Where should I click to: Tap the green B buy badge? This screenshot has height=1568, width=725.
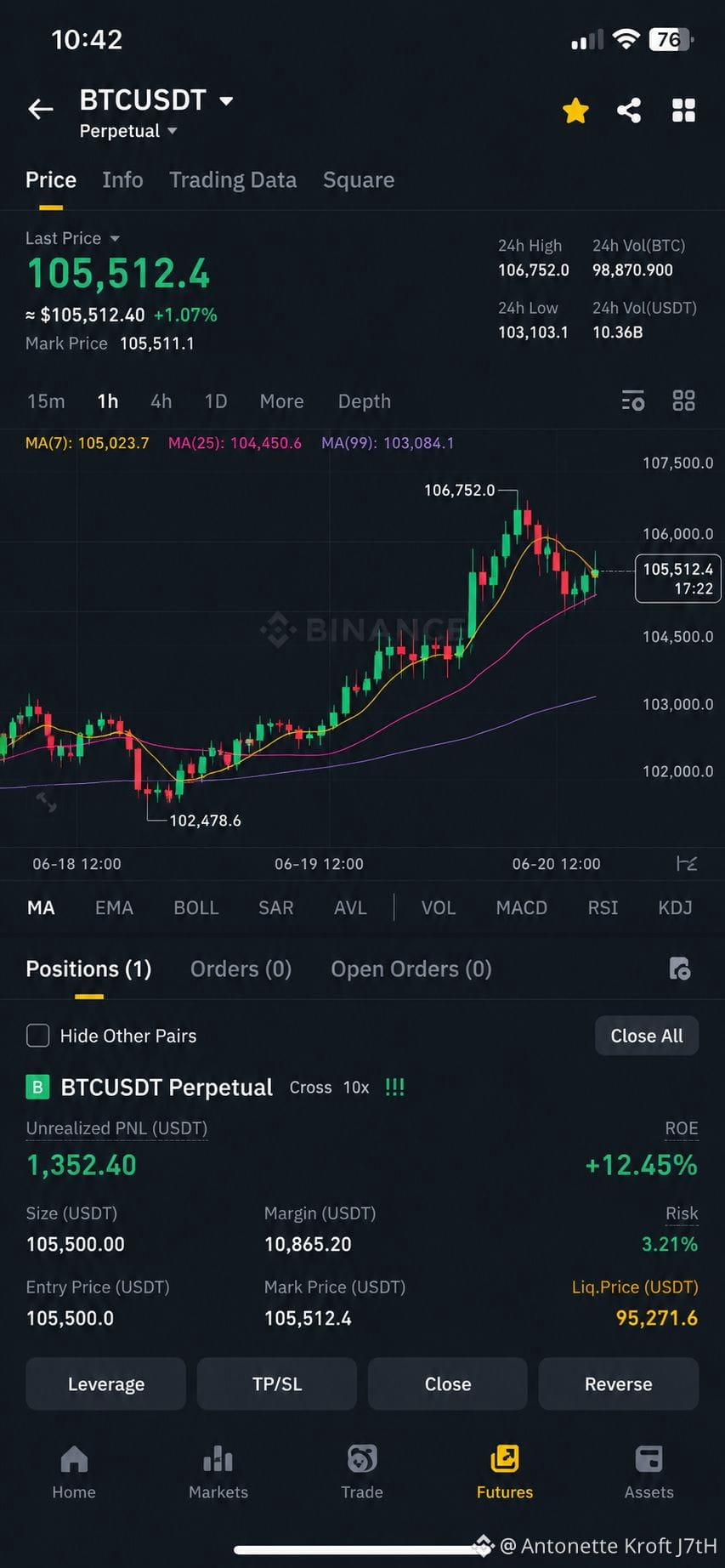37,1088
